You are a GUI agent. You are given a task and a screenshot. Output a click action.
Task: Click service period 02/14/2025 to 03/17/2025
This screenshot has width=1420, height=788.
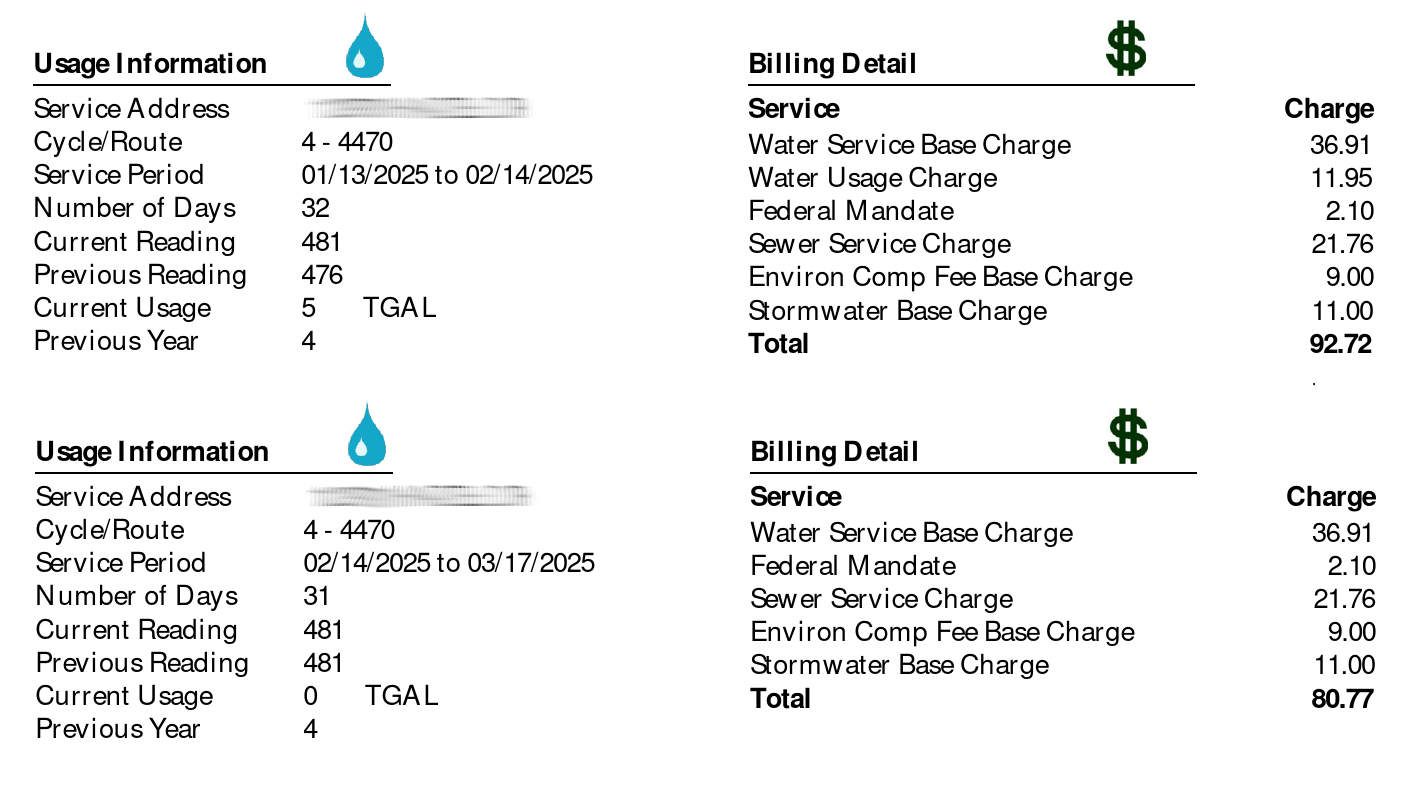(x=448, y=563)
